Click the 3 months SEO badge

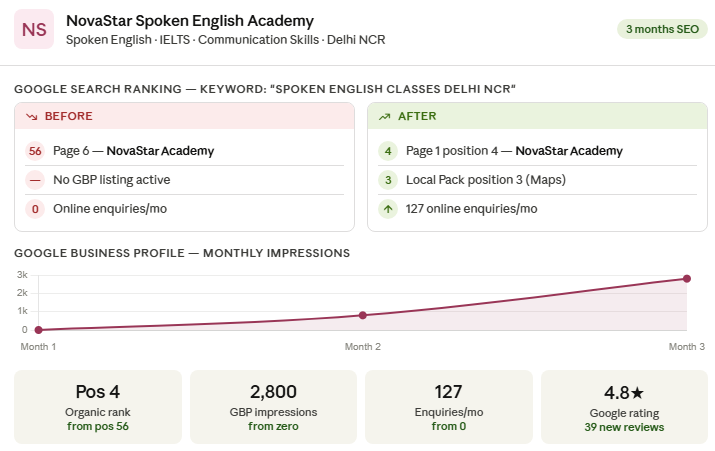662,29
